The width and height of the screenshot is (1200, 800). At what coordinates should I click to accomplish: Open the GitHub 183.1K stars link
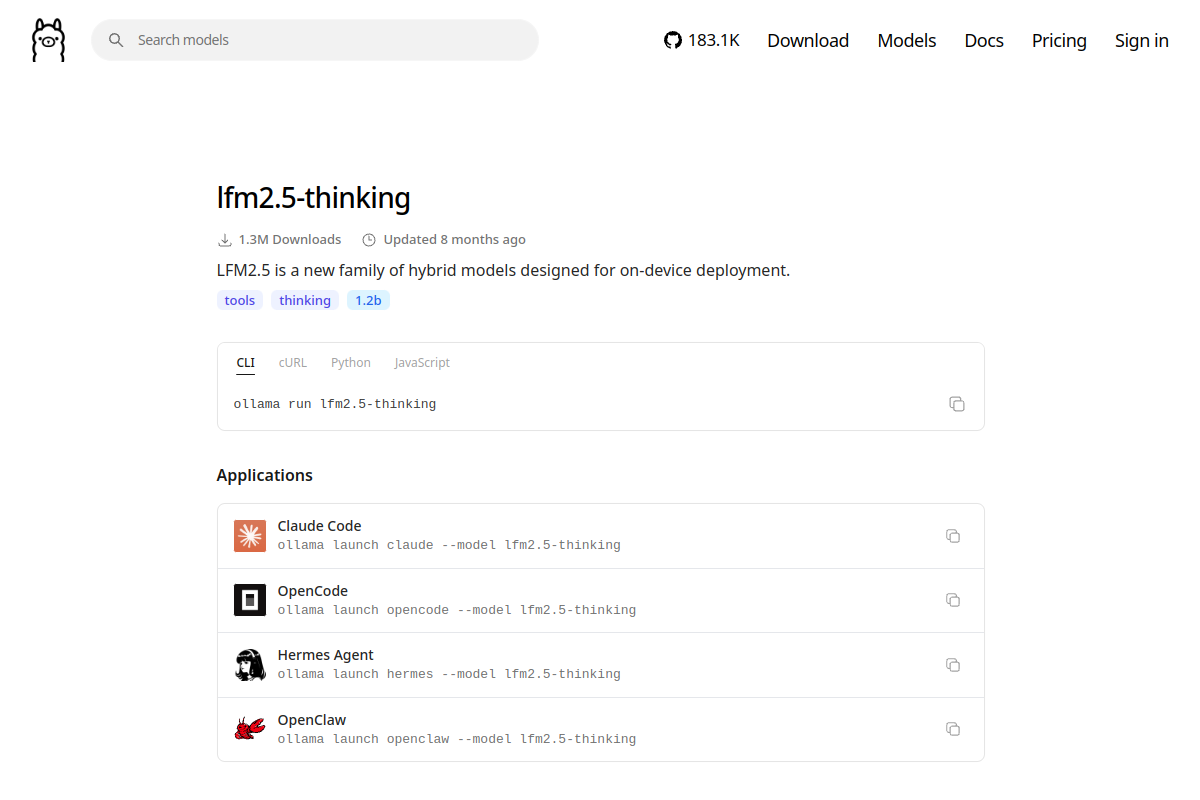pyautogui.click(x=702, y=40)
